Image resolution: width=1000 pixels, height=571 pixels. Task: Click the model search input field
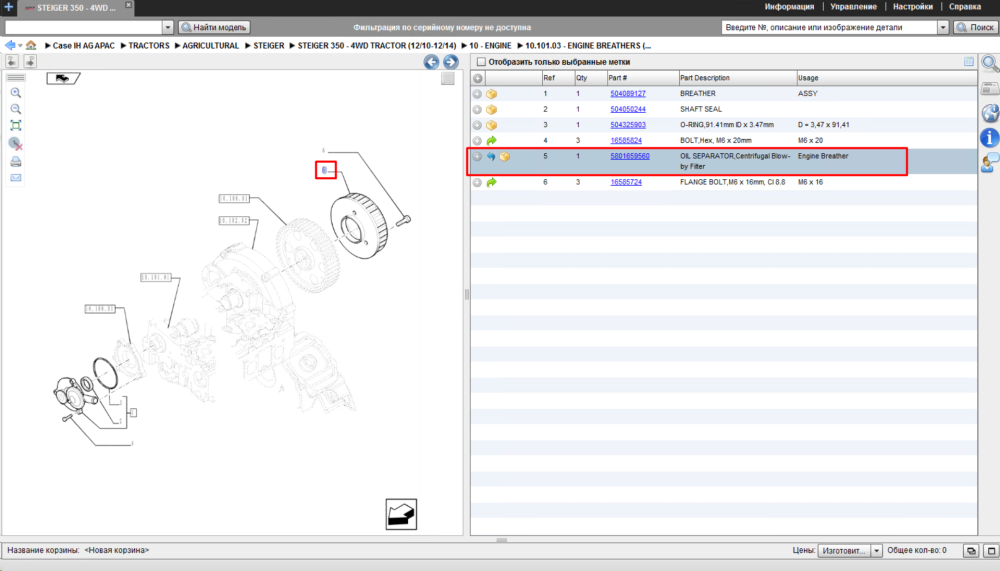pyautogui.click(x=84, y=27)
